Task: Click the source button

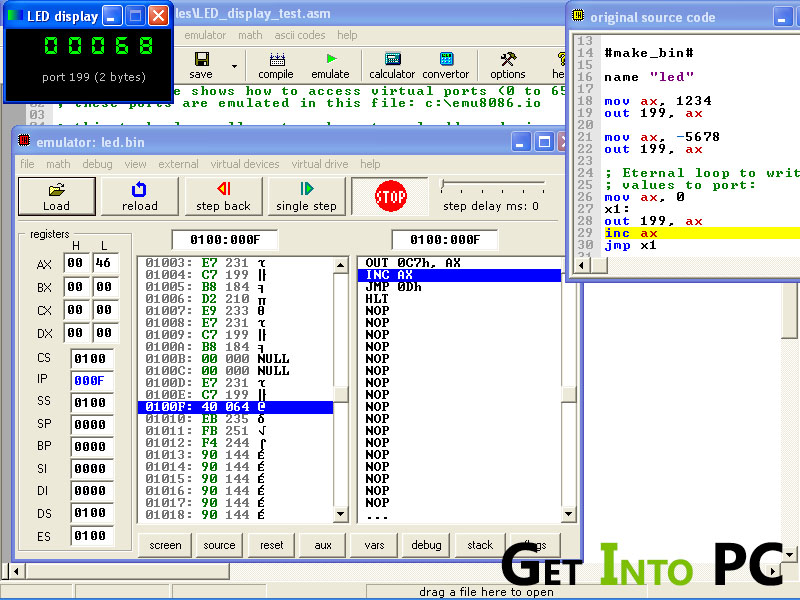Action: click(219, 545)
